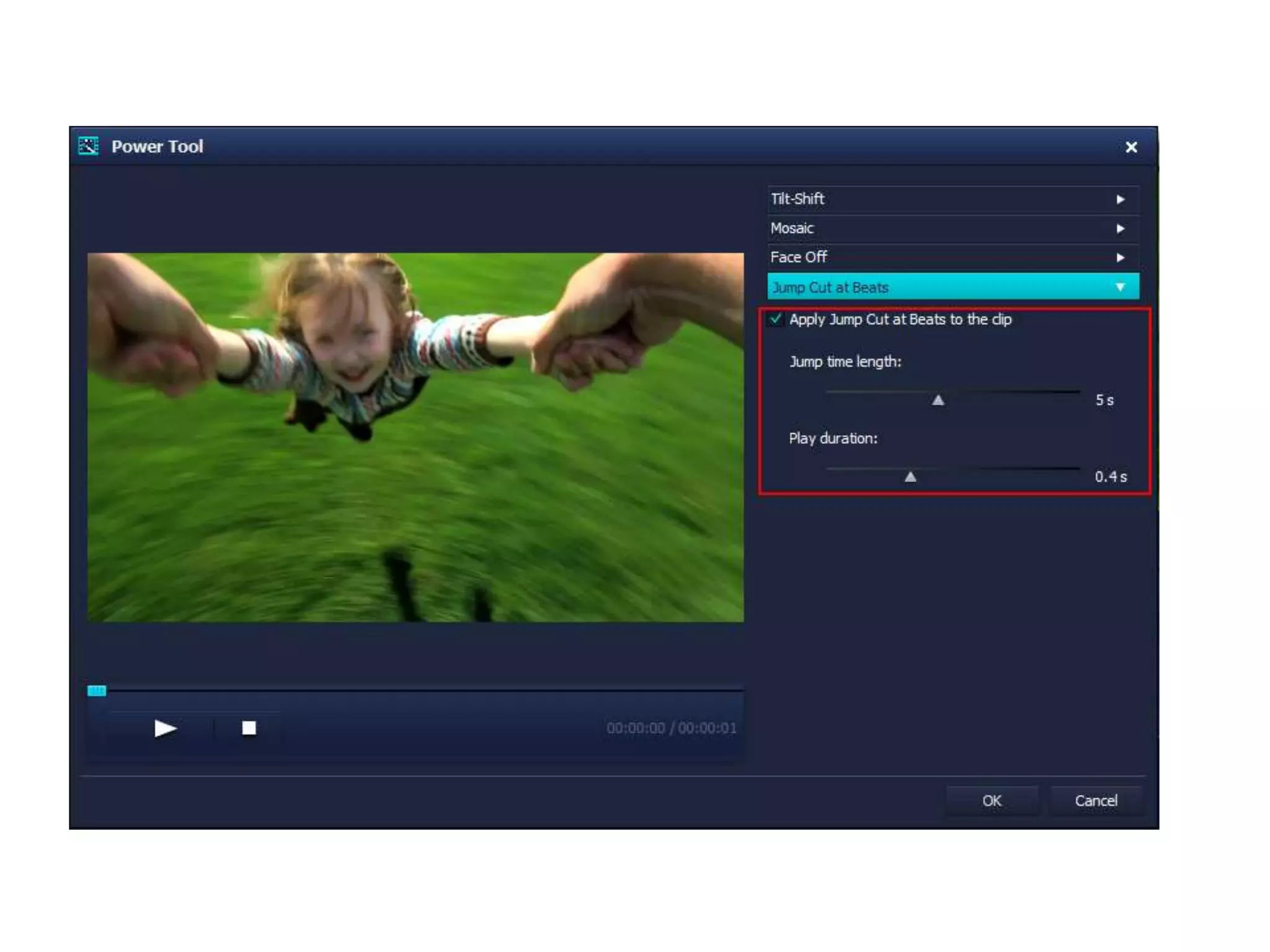This screenshot has width=1270, height=952.
Task: Click the Jump time length slider handle
Action: 938,400
